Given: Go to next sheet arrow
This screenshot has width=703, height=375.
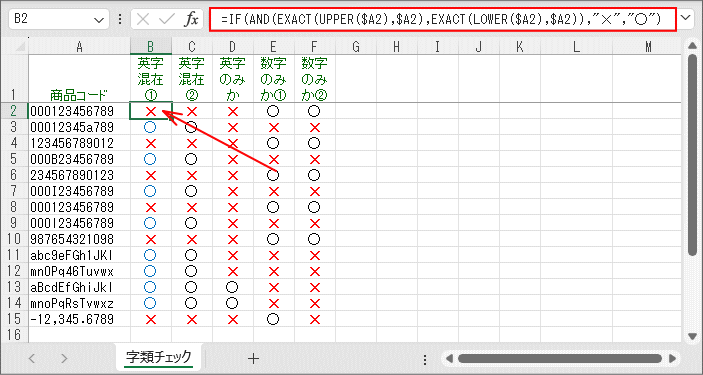Looking at the screenshot, I should click(64, 358).
